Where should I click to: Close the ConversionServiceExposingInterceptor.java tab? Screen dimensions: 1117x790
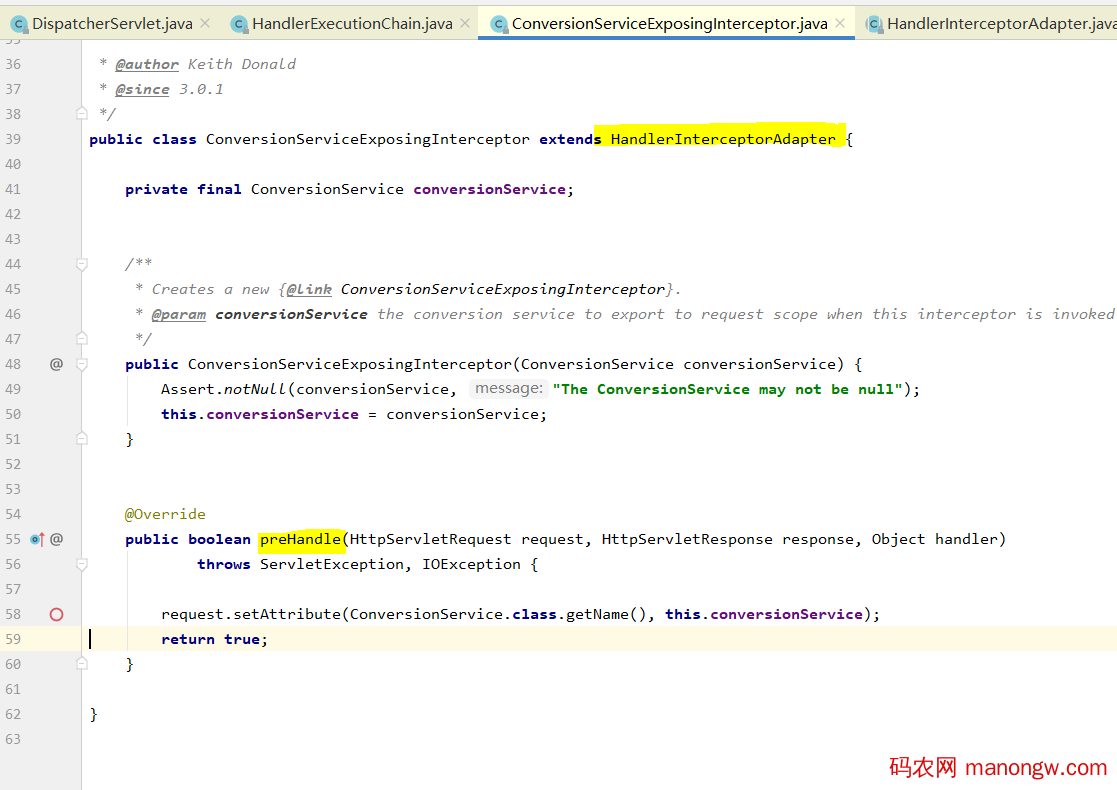point(840,23)
